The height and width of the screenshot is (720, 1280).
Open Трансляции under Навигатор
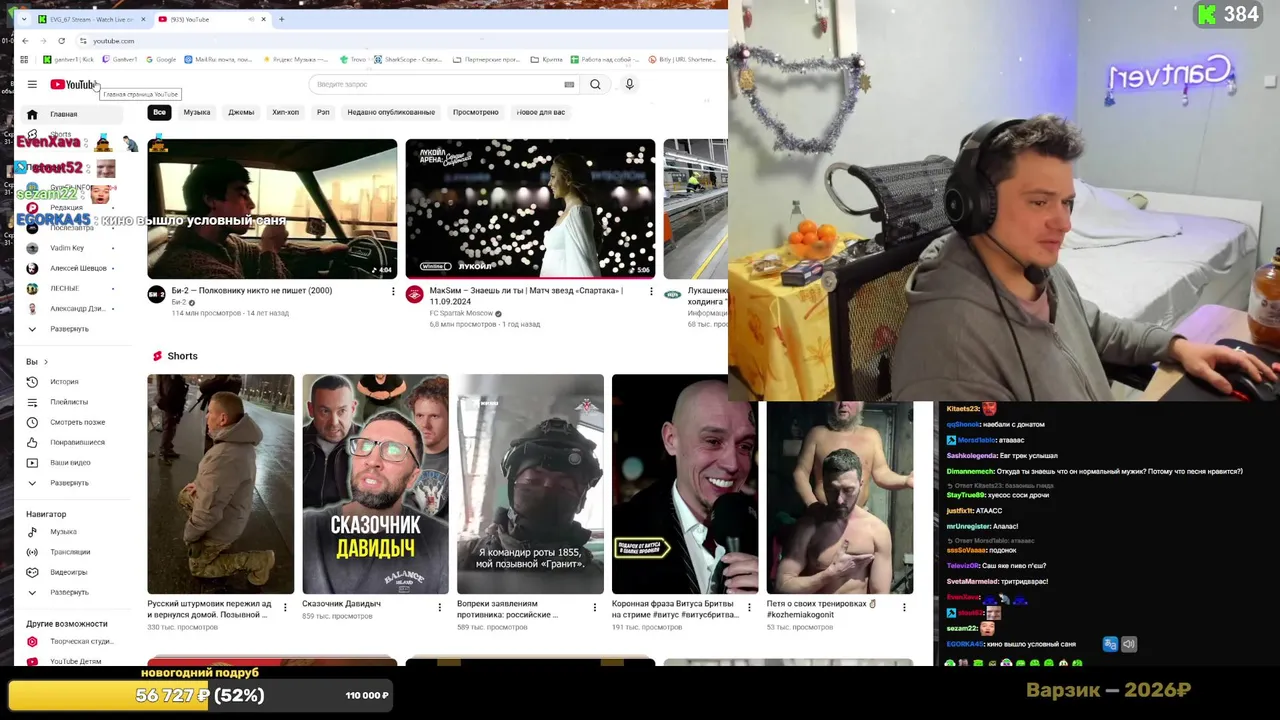[70, 552]
